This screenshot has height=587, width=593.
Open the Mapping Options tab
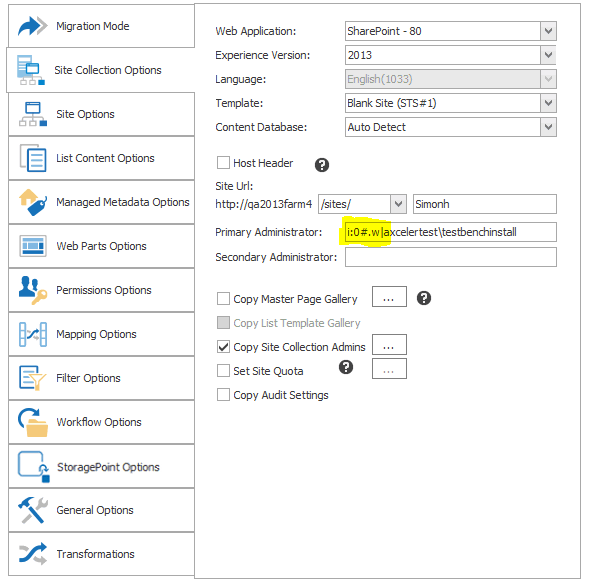click(101, 334)
